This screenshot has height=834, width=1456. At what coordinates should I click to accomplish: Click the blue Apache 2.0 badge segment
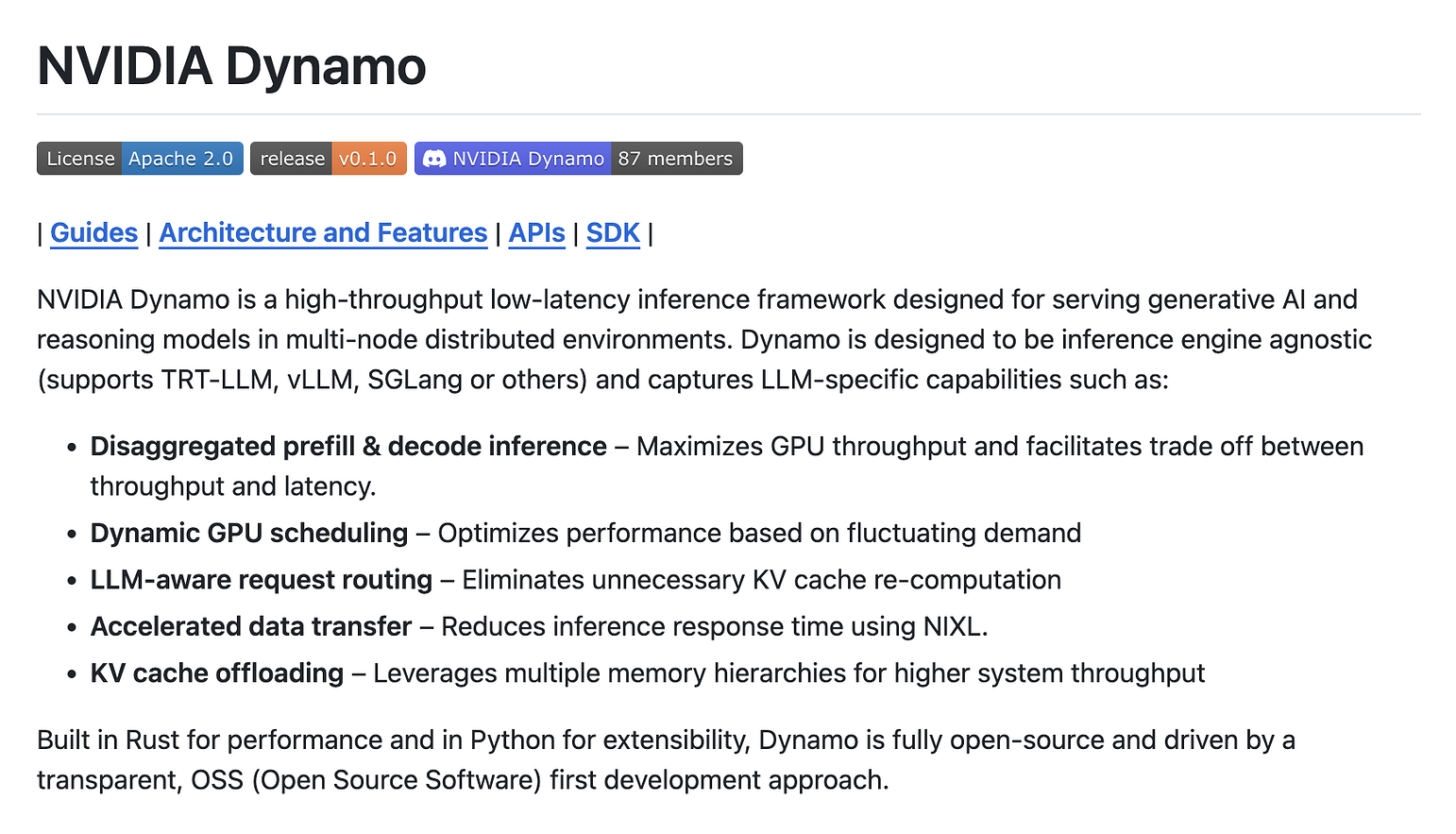coord(181,159)
